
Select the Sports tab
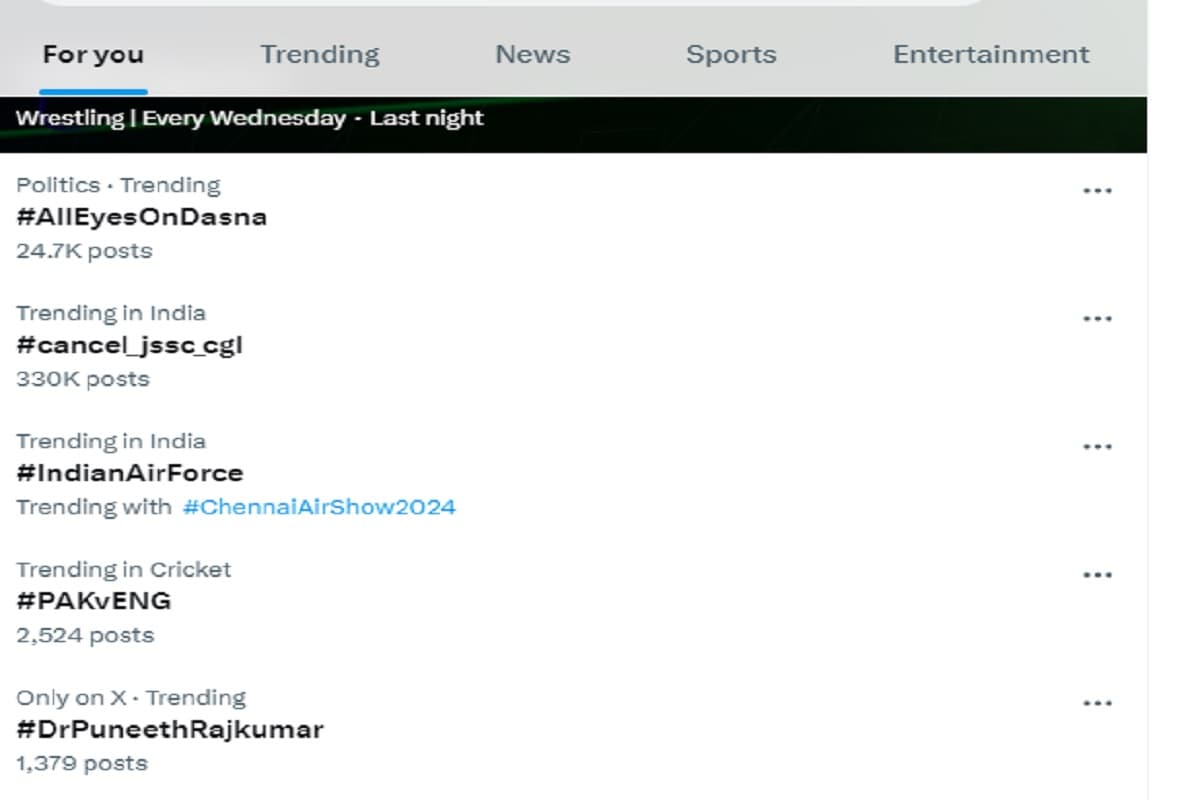(731, 54)
